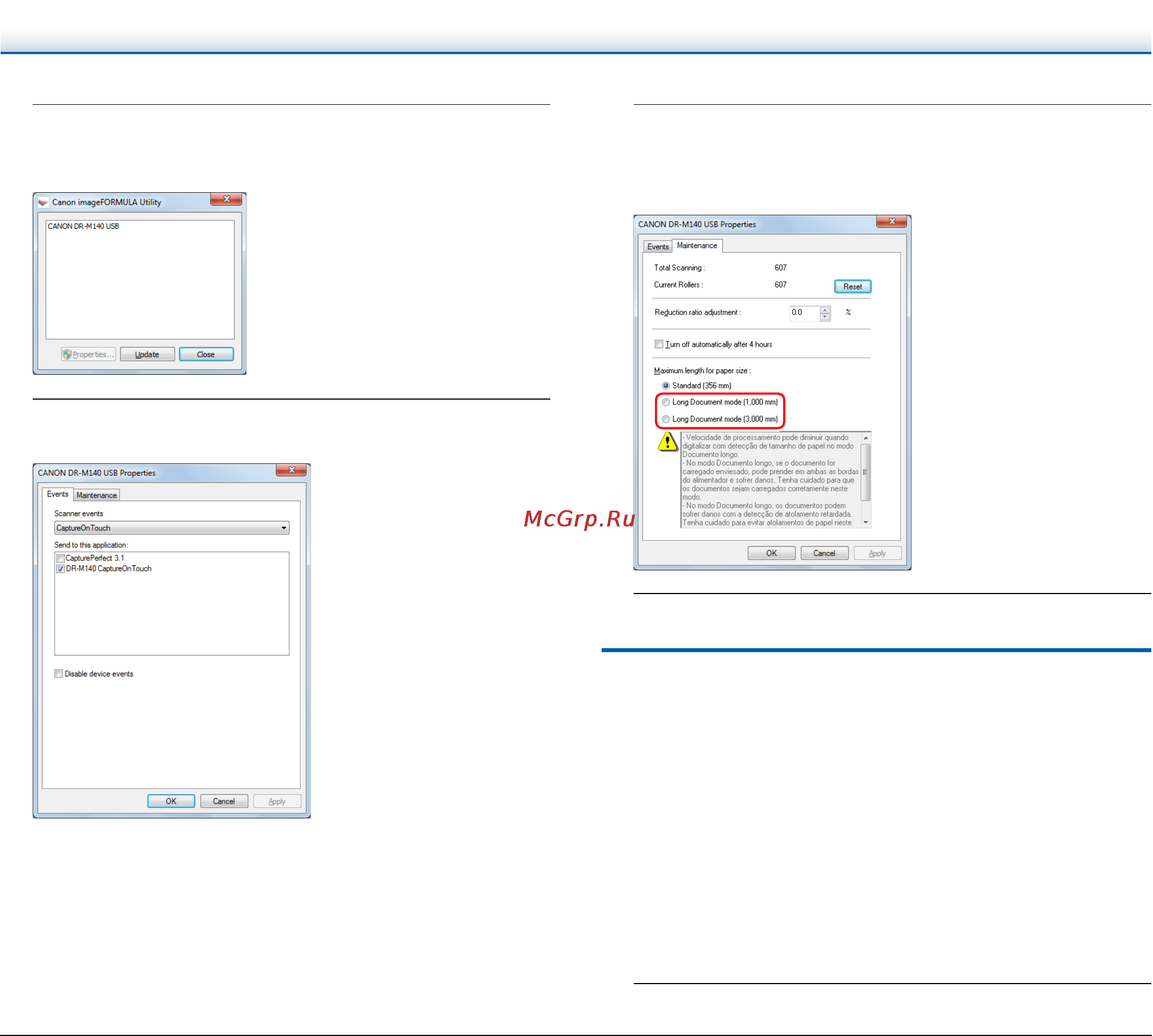Viewport: 1153px width, 1036px height.
Task: Increase the reduction ratio with up arrow
Action: [825, 310]
